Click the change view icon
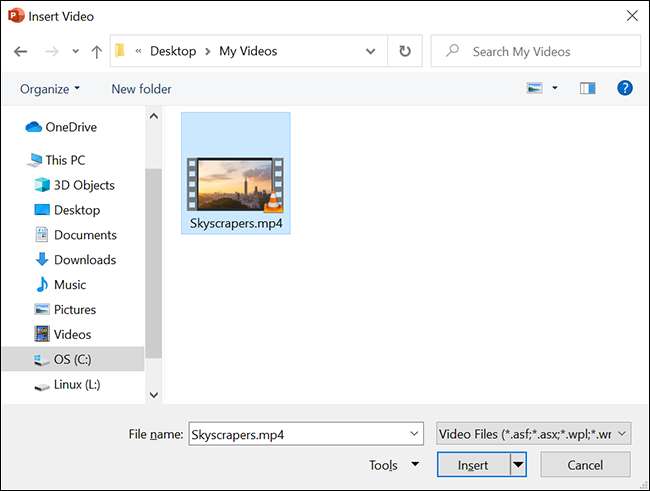Viewport: 650px width, 491px height. [534, 89]
